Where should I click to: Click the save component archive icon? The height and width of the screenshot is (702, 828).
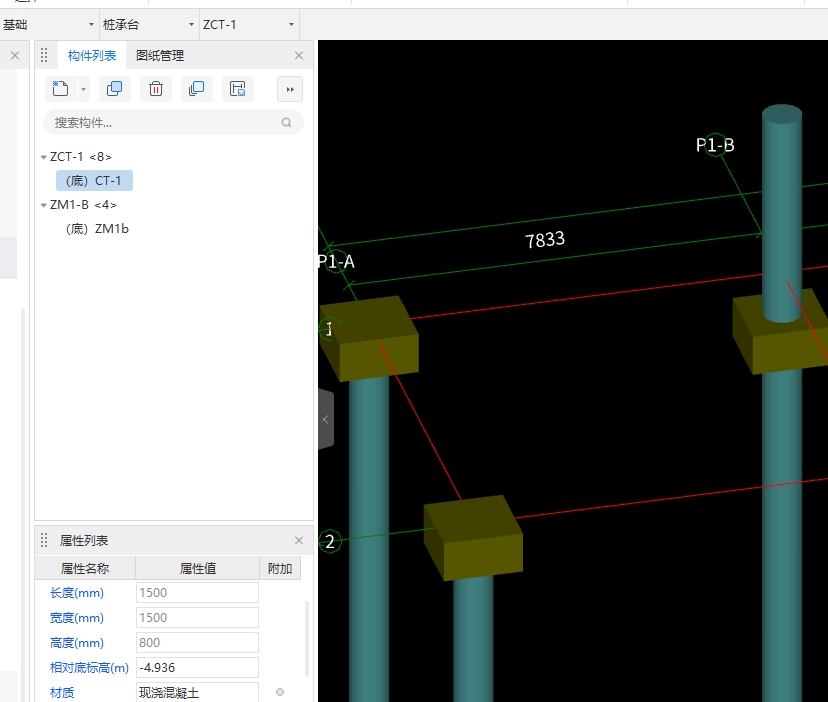tap(238, 89)
